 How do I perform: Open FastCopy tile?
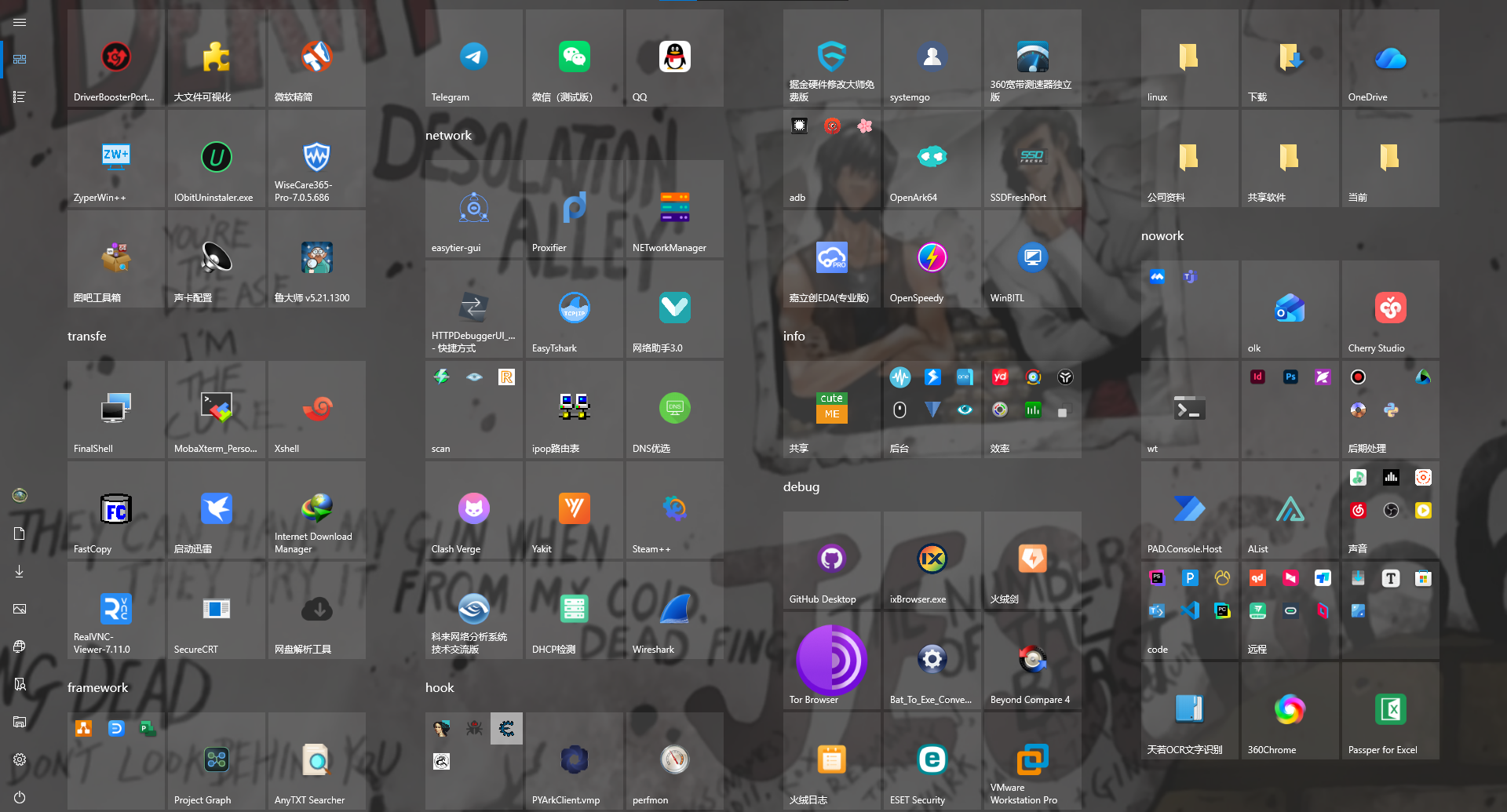tap(116, 510)
